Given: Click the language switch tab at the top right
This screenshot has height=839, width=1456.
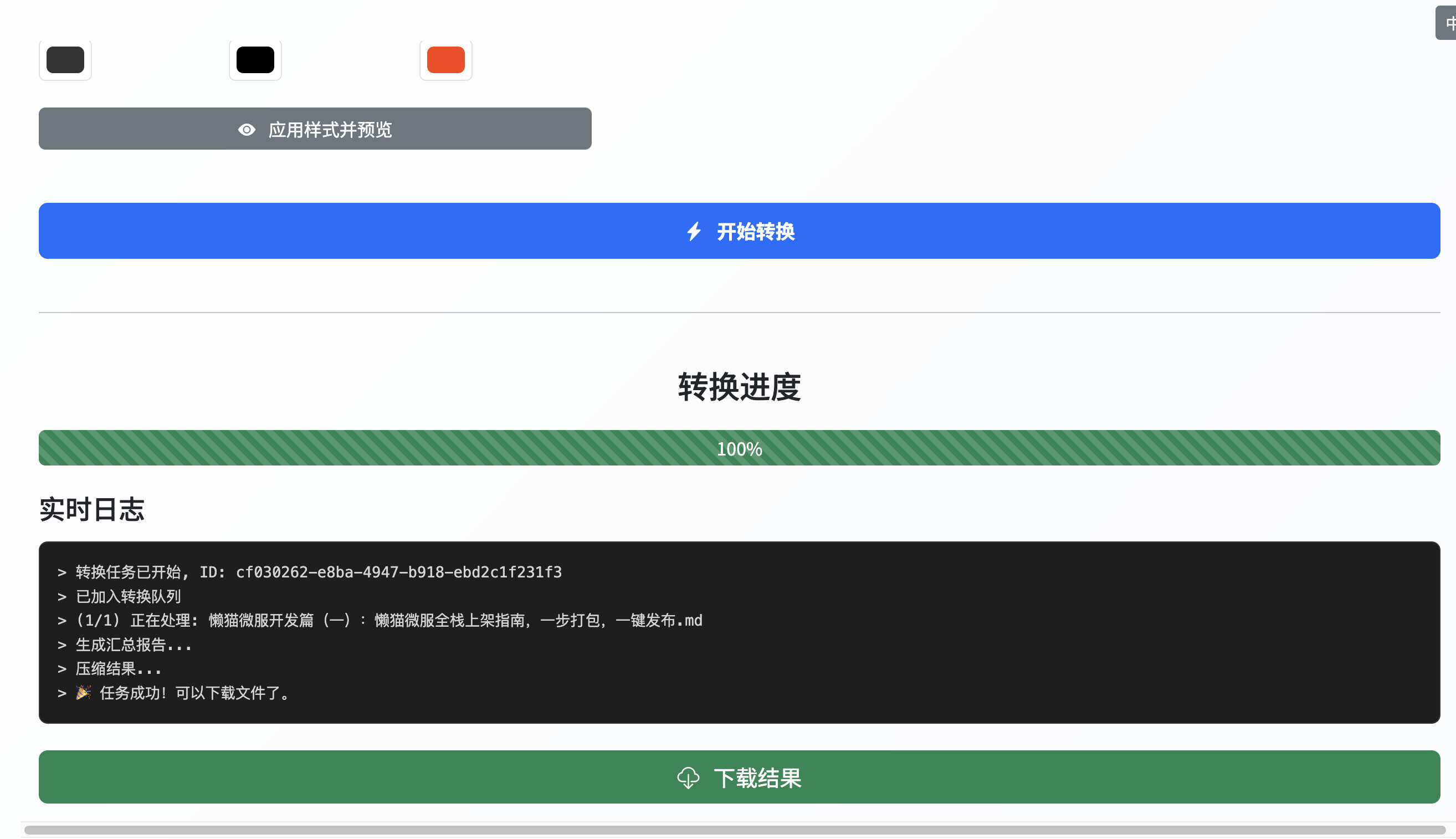Looking at the screenshot, I should point(1447,23).
